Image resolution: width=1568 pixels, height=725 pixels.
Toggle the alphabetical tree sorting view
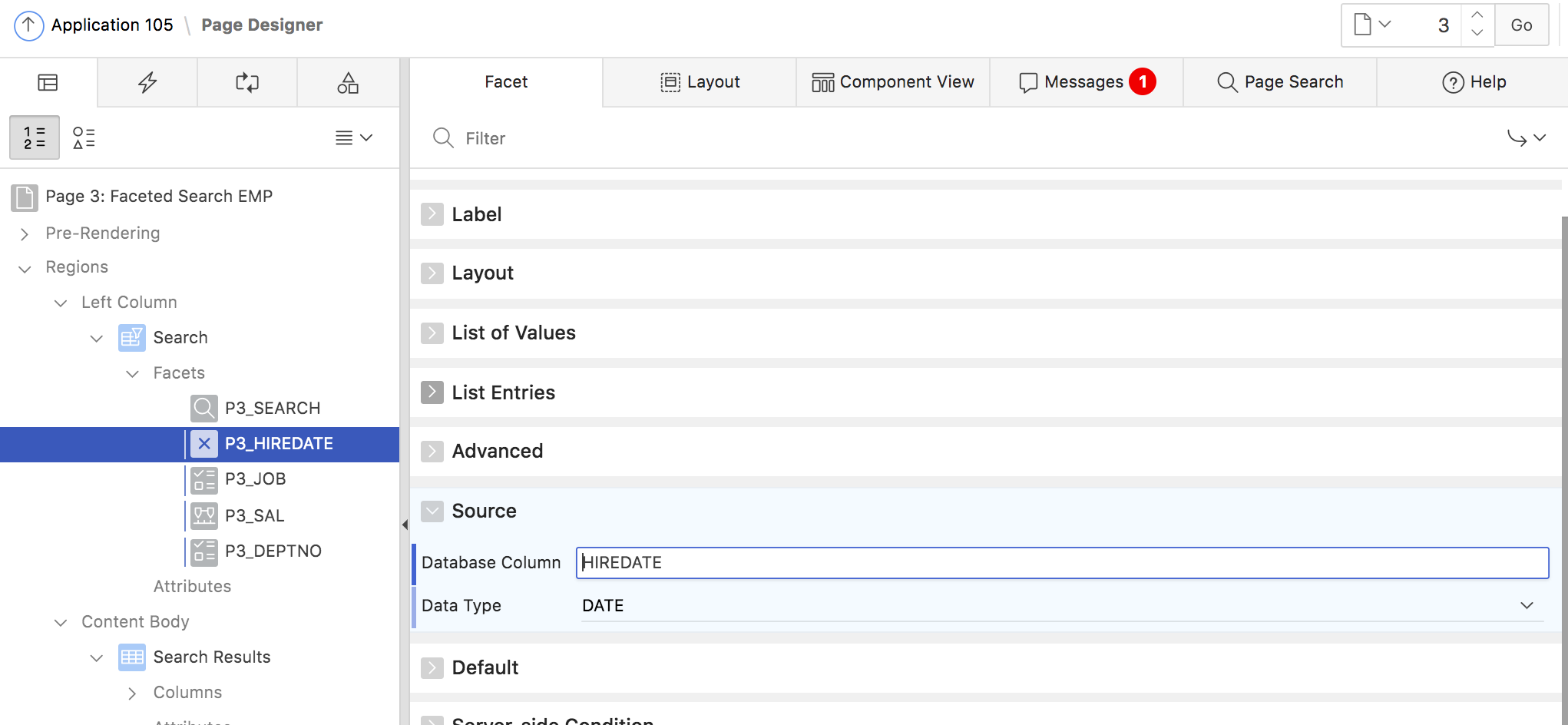[x=84, y=137]
